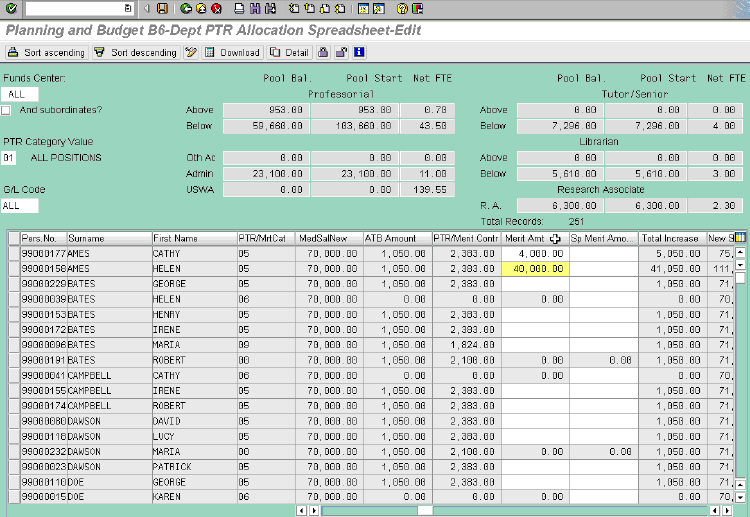Click the blue Information icon
Image resolution: width=750 pixels, height=517 pixels.
pos(359,52)
